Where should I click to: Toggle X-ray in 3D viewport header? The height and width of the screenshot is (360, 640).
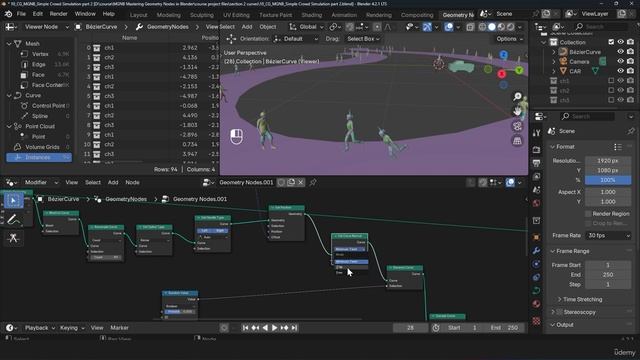point(470,27)
